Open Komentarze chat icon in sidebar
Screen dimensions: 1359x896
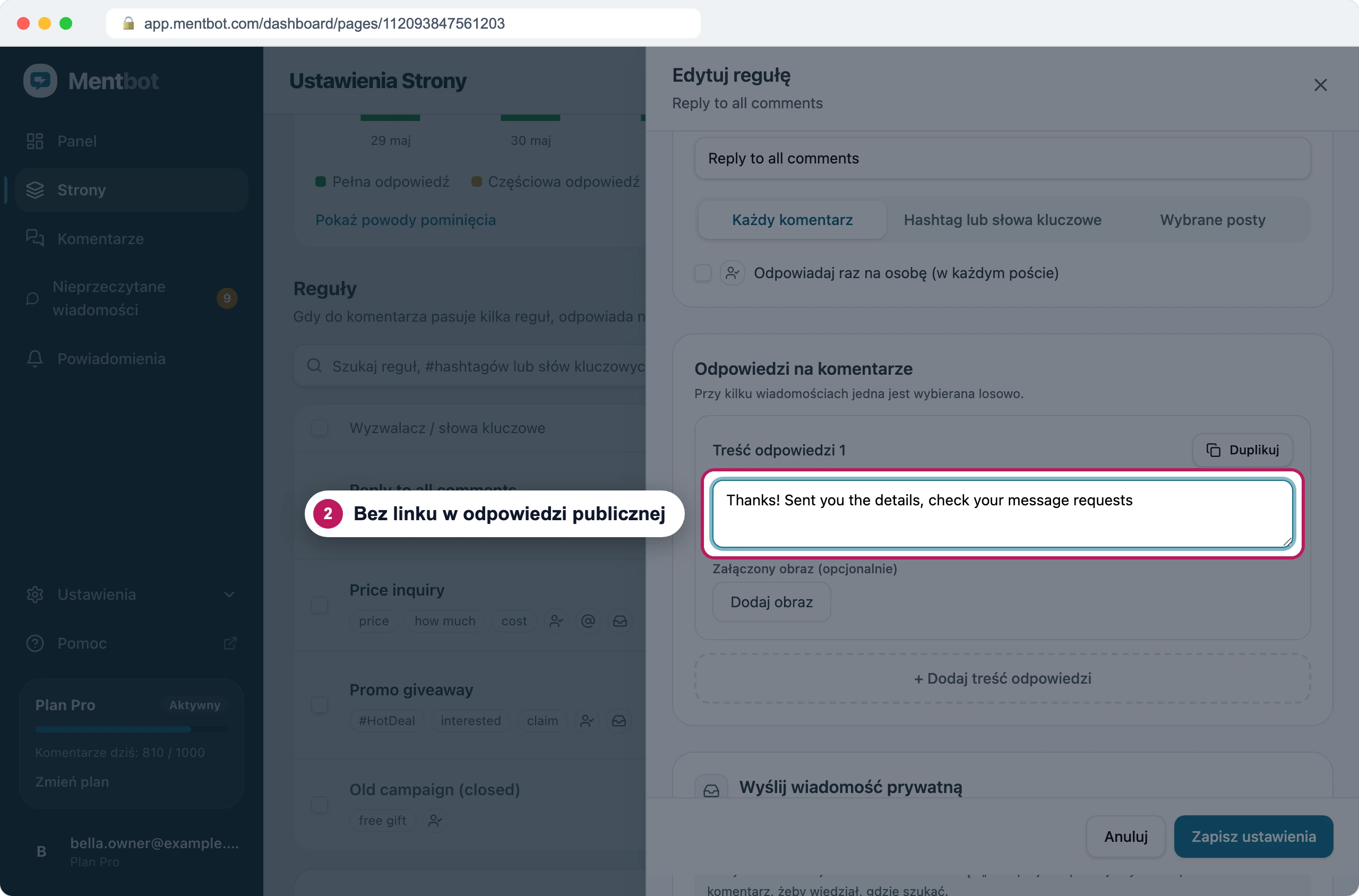[35, 238]
